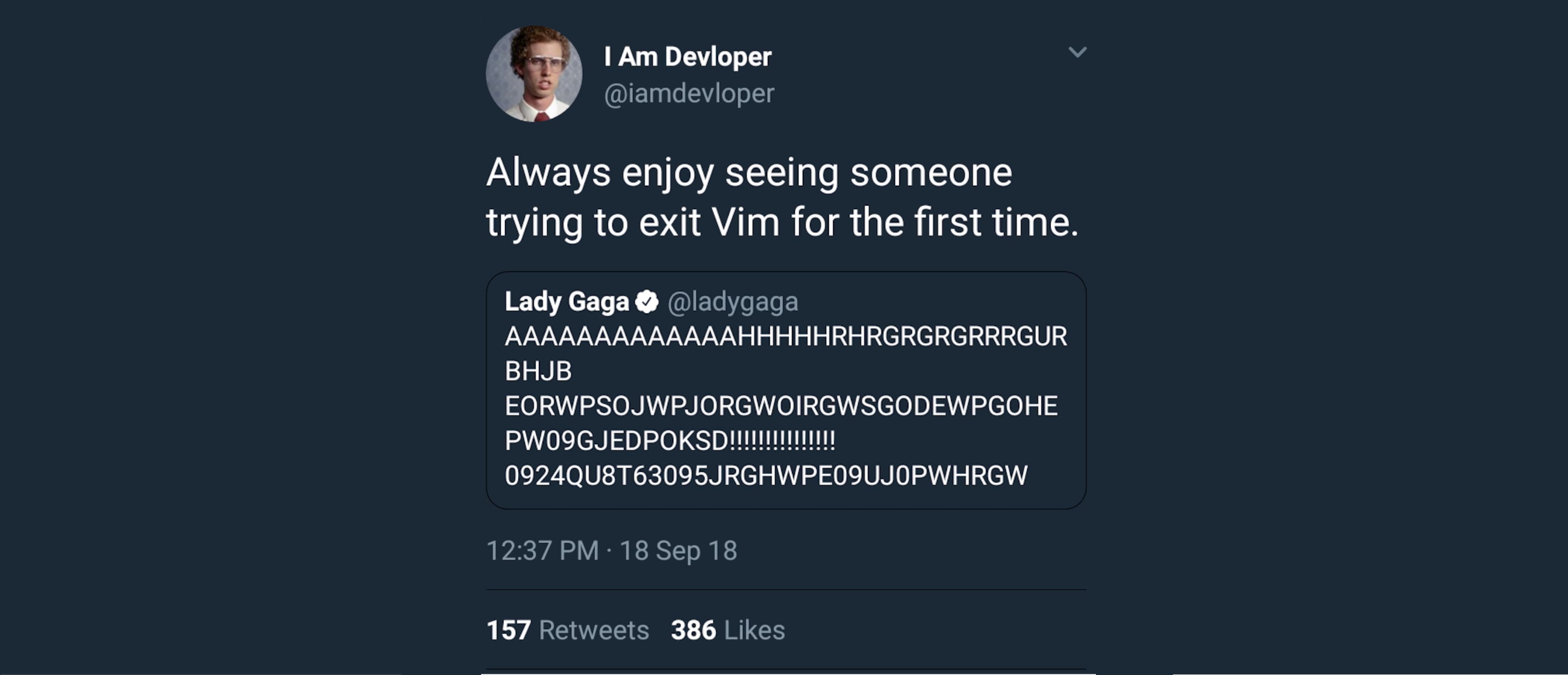
Task: Click the @iamdevloper handle
Action: pos(688,93)
